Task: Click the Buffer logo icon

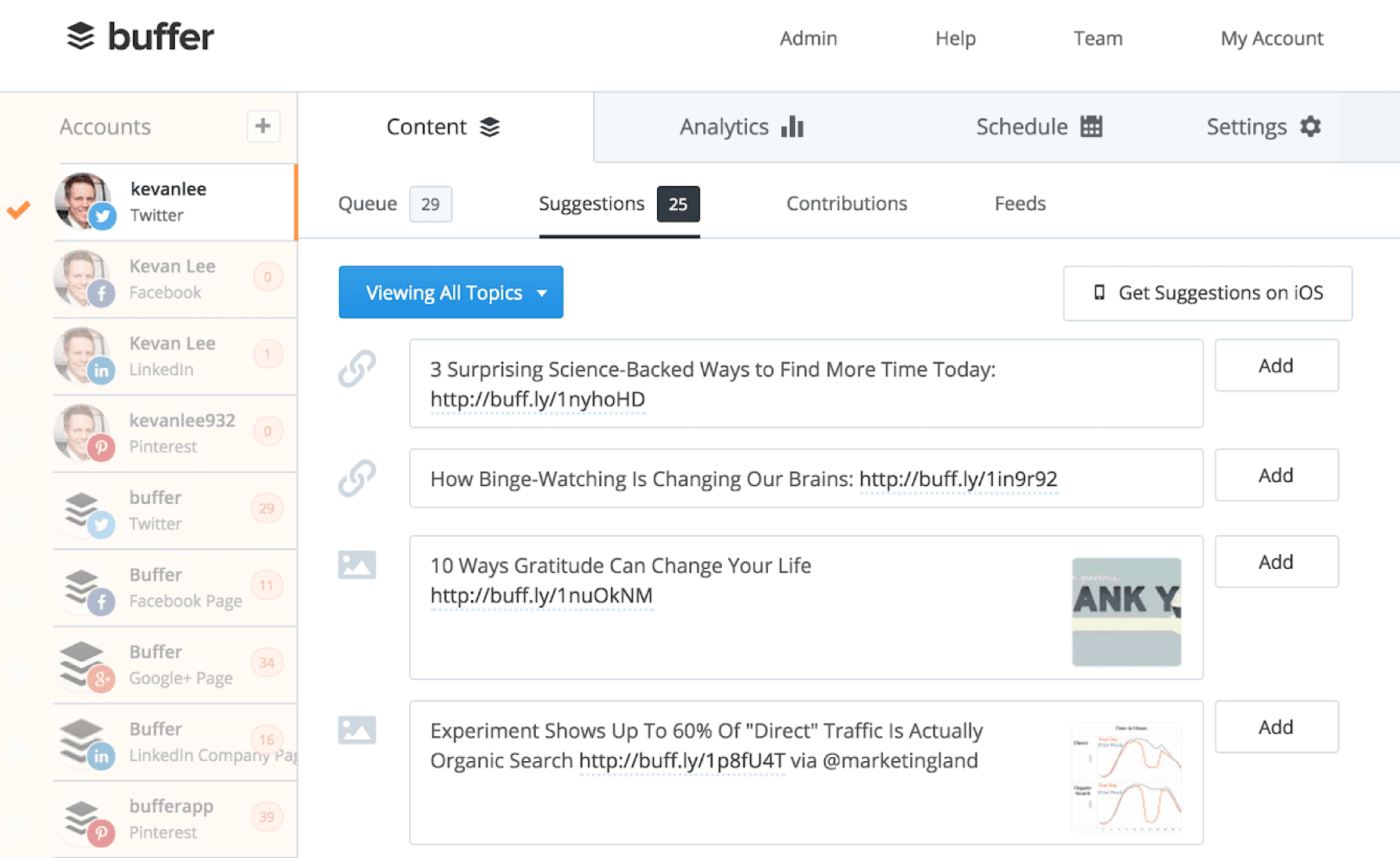Action: click(x=80, y=36)
